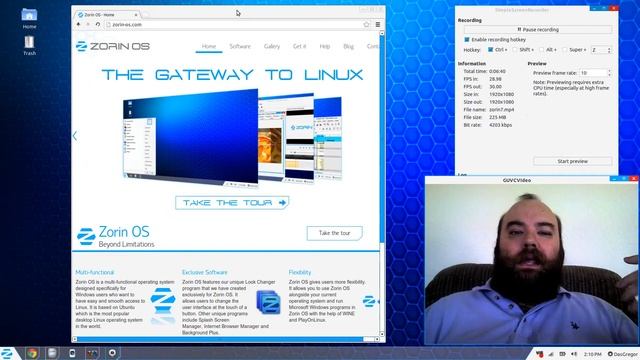The image size is (640, 360).
Task: Open the hotkey letter Z dropdown
Action: (x=601, y=50)
